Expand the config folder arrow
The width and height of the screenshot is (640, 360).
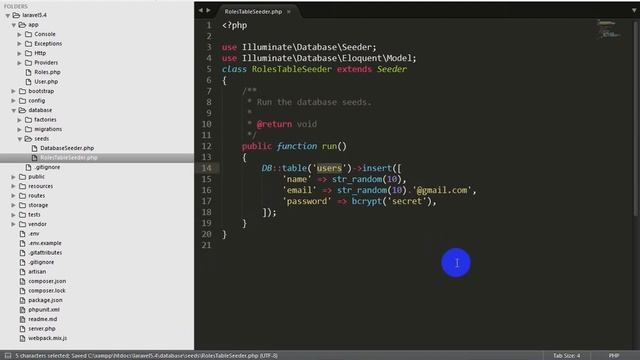click(13, 101)
